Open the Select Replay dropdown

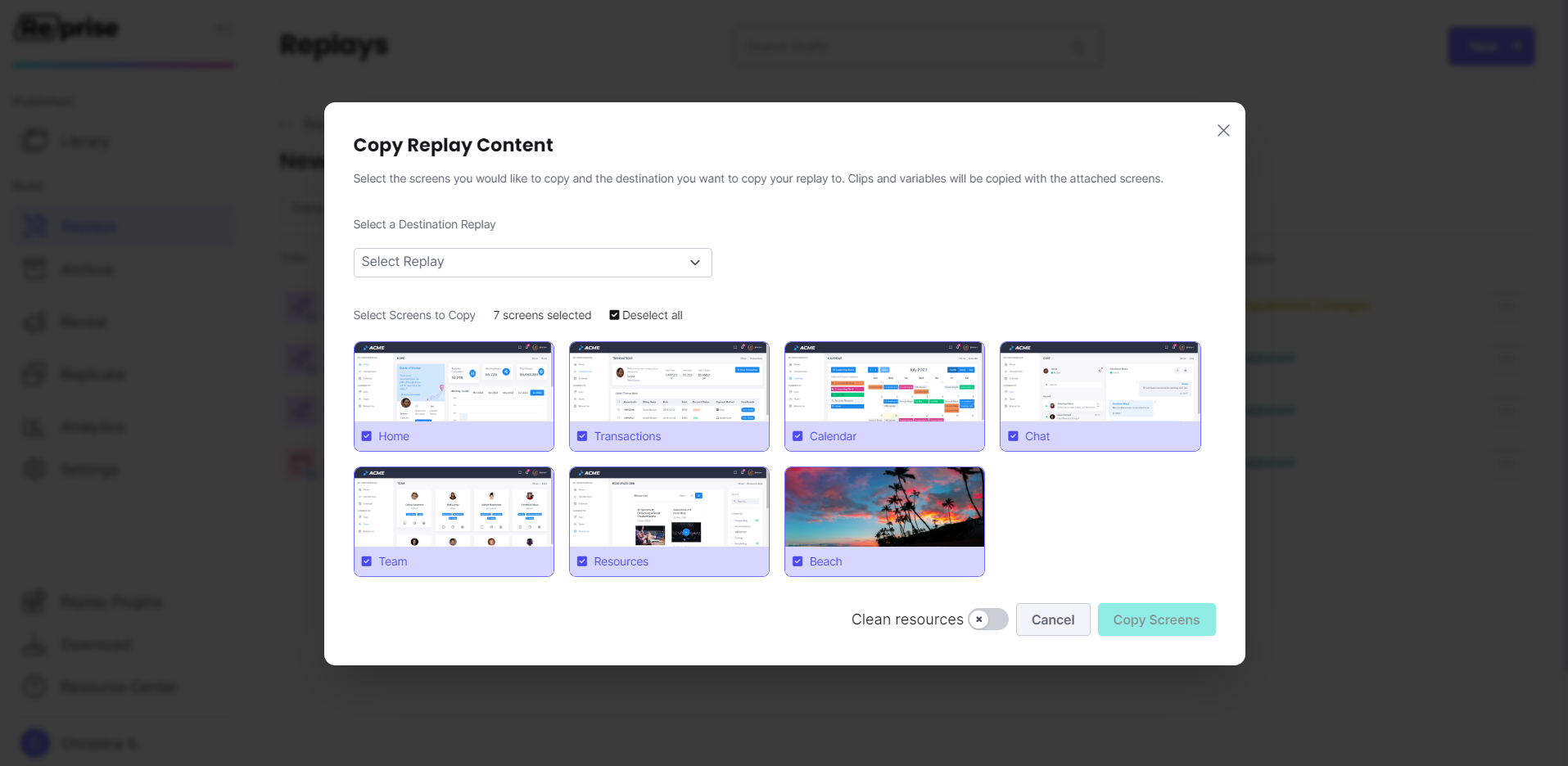tap(531, 262)
